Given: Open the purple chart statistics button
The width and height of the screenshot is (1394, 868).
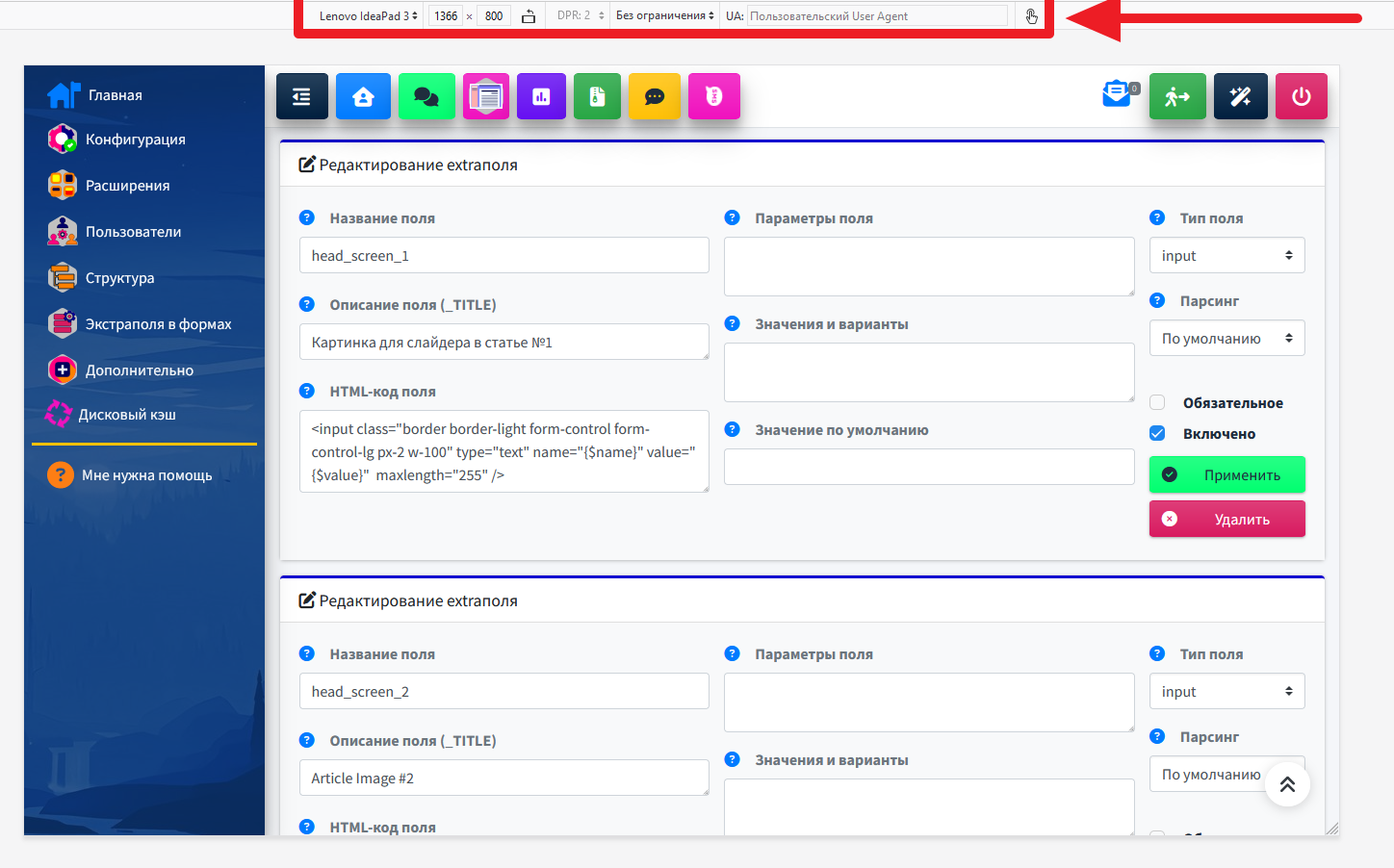Looking at the screenshot, I should click(x=541, y=96).
